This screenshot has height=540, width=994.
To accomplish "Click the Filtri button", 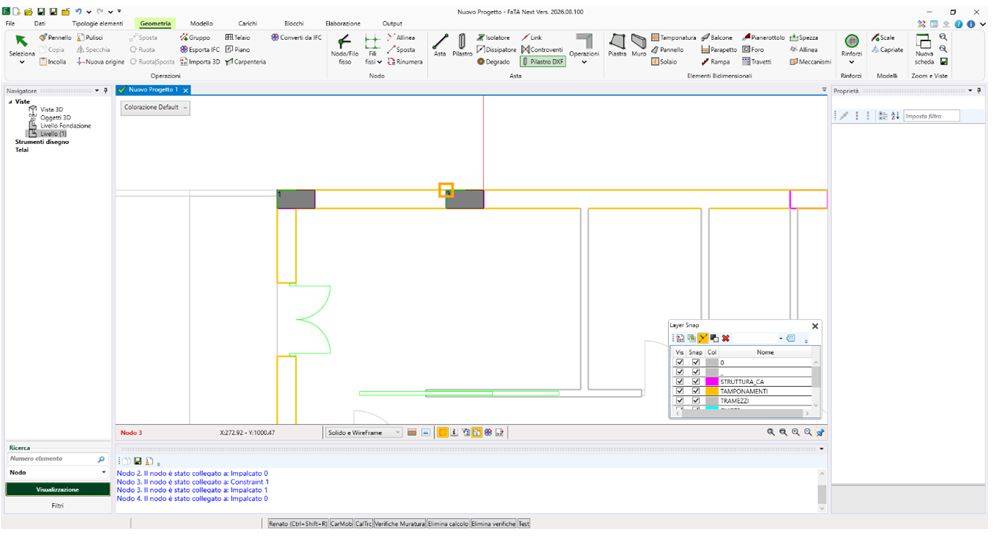I will click(x=58, y=506).
